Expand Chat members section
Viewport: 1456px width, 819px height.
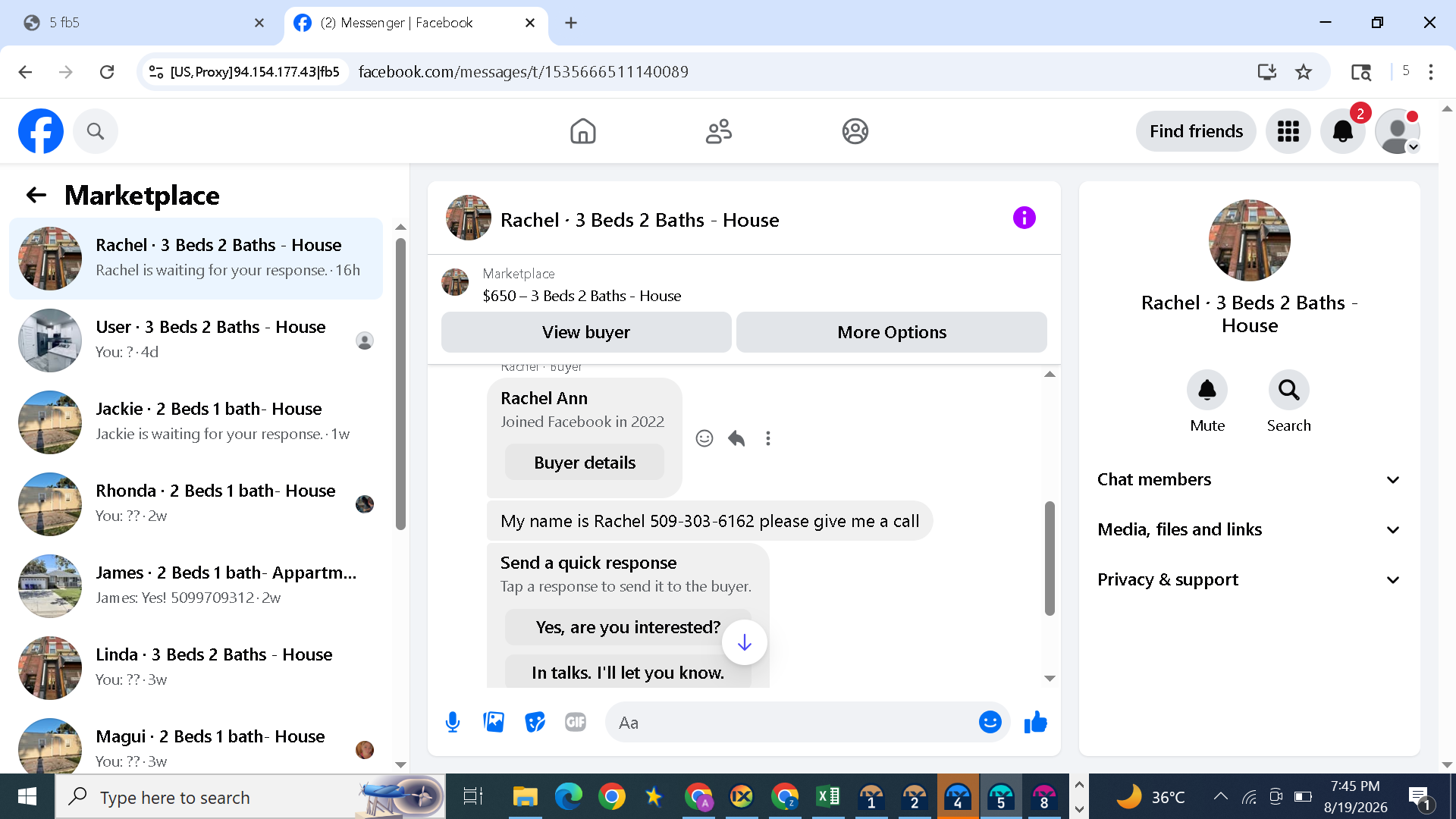coord(1249,479)
